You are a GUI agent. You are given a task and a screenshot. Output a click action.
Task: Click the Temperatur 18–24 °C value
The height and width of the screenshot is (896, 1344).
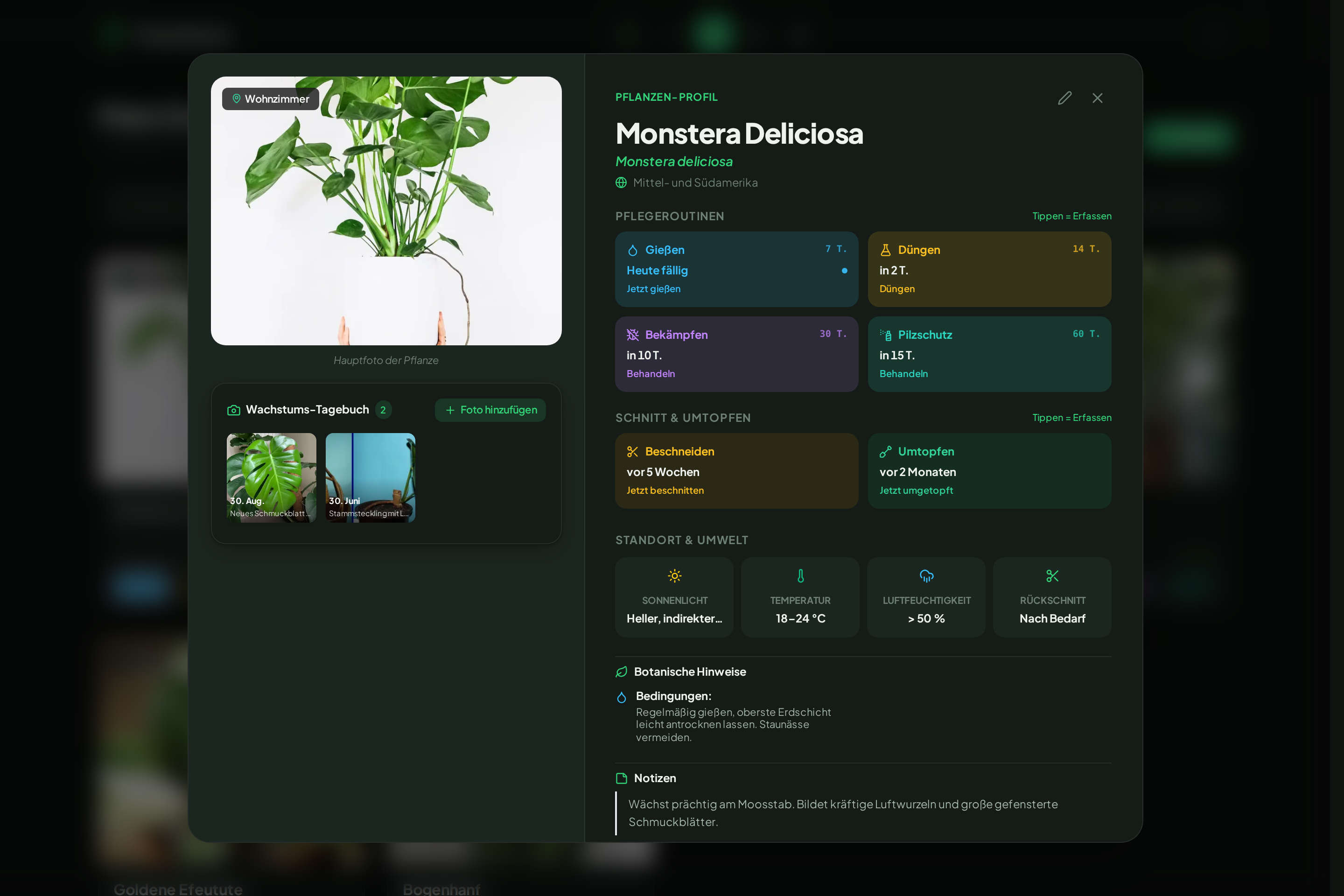(801, 618)
